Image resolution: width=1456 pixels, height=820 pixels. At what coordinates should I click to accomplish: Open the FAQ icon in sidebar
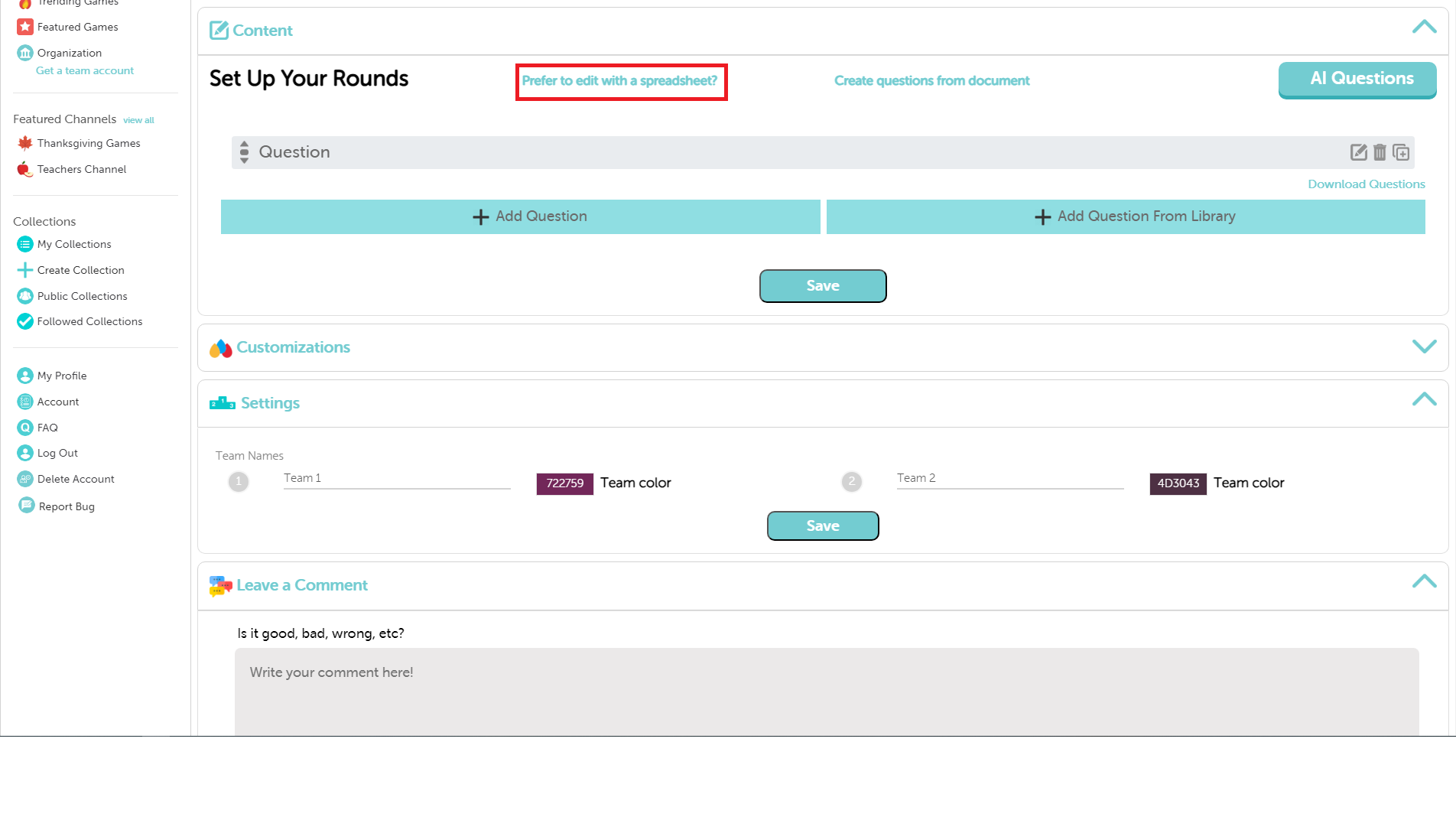click(x=25, y=428)
